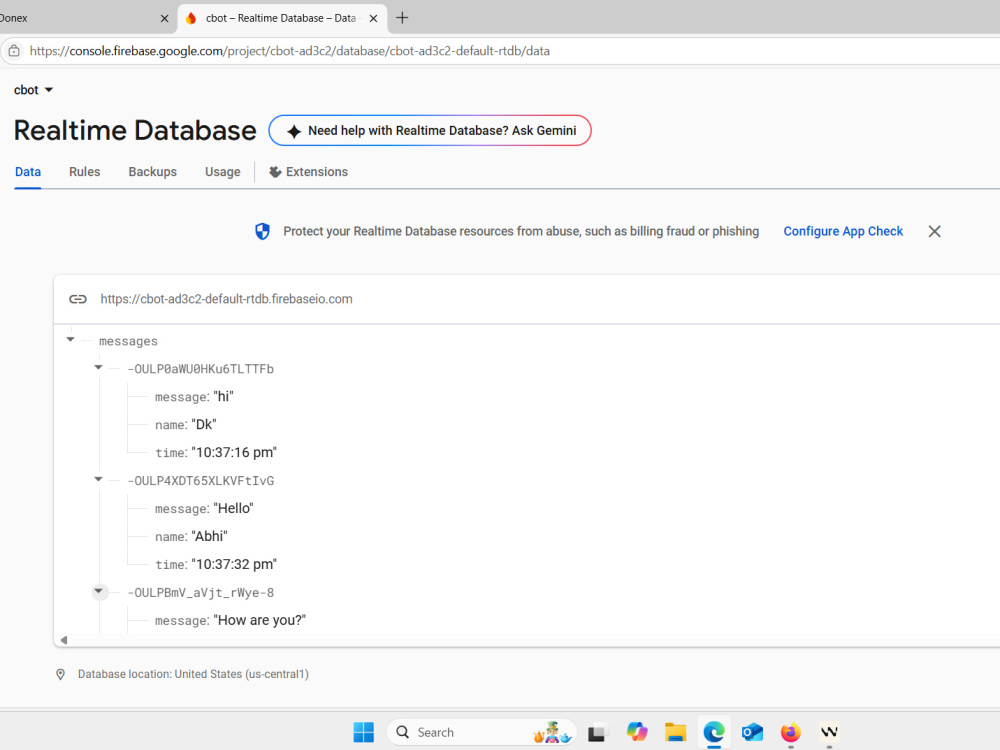Click the database location pin icon
Screen dimensions: 1000x750
61,675
